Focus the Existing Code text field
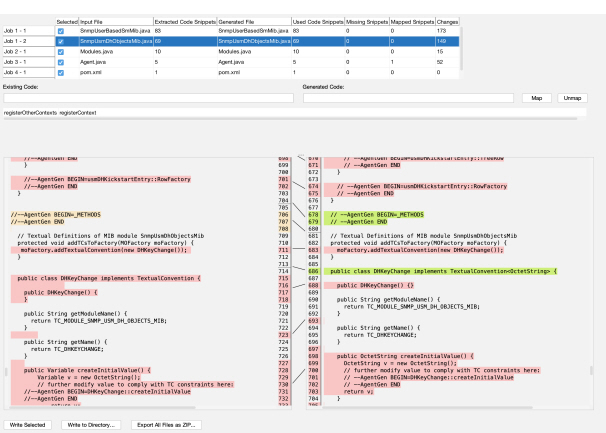Viewport: 606px width, 433px height. coord(150,98)
